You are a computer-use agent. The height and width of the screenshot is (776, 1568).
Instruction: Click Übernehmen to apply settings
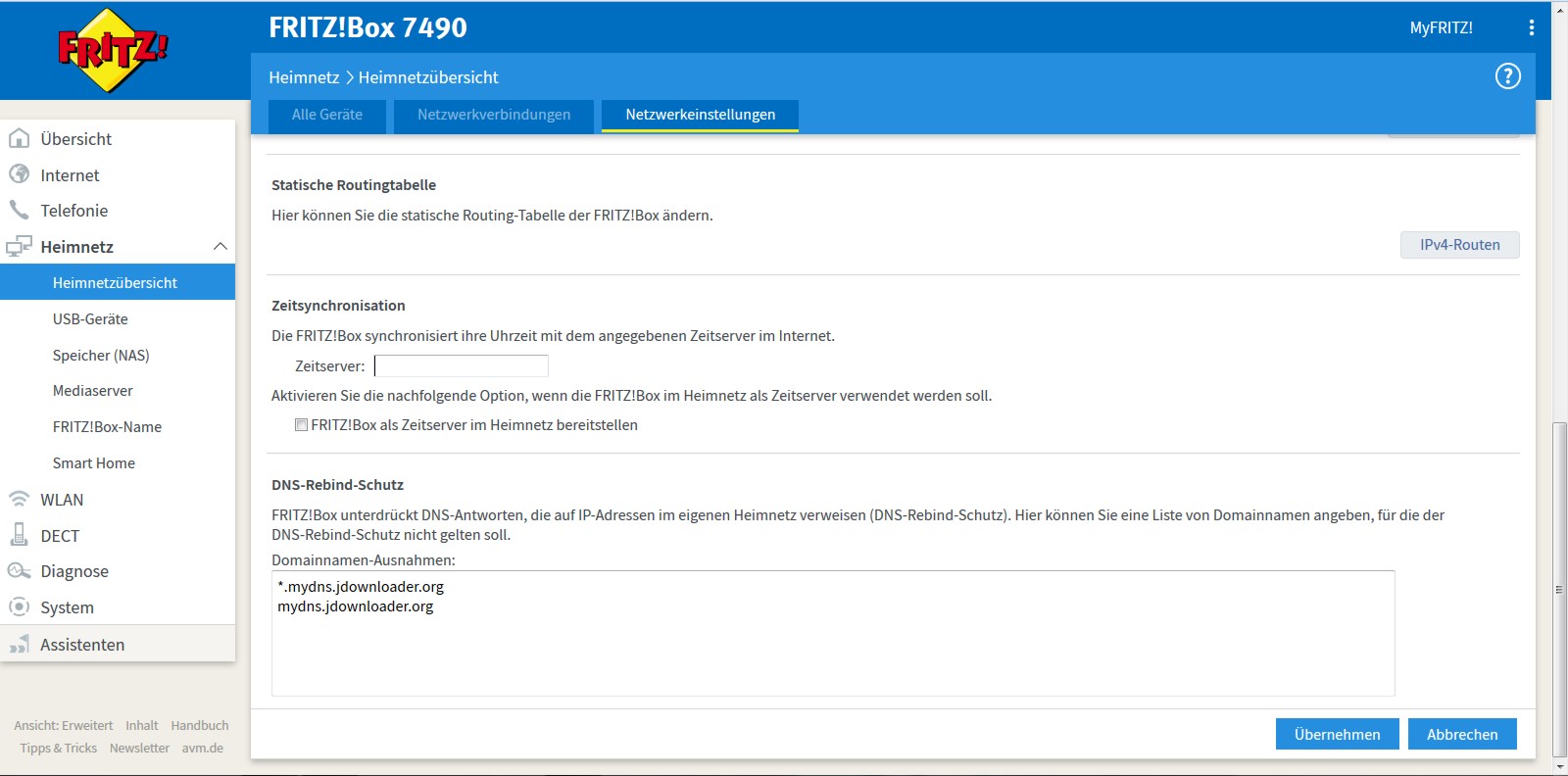coord(1337,734)
